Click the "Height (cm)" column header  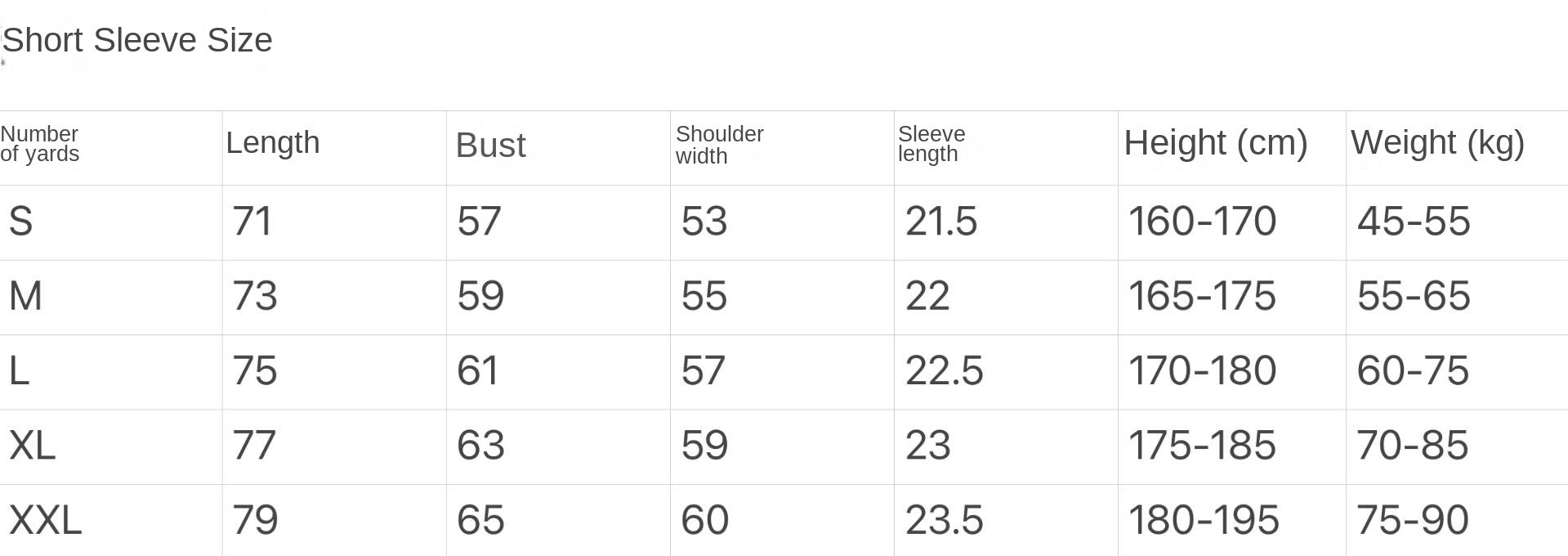[1215, 143]
